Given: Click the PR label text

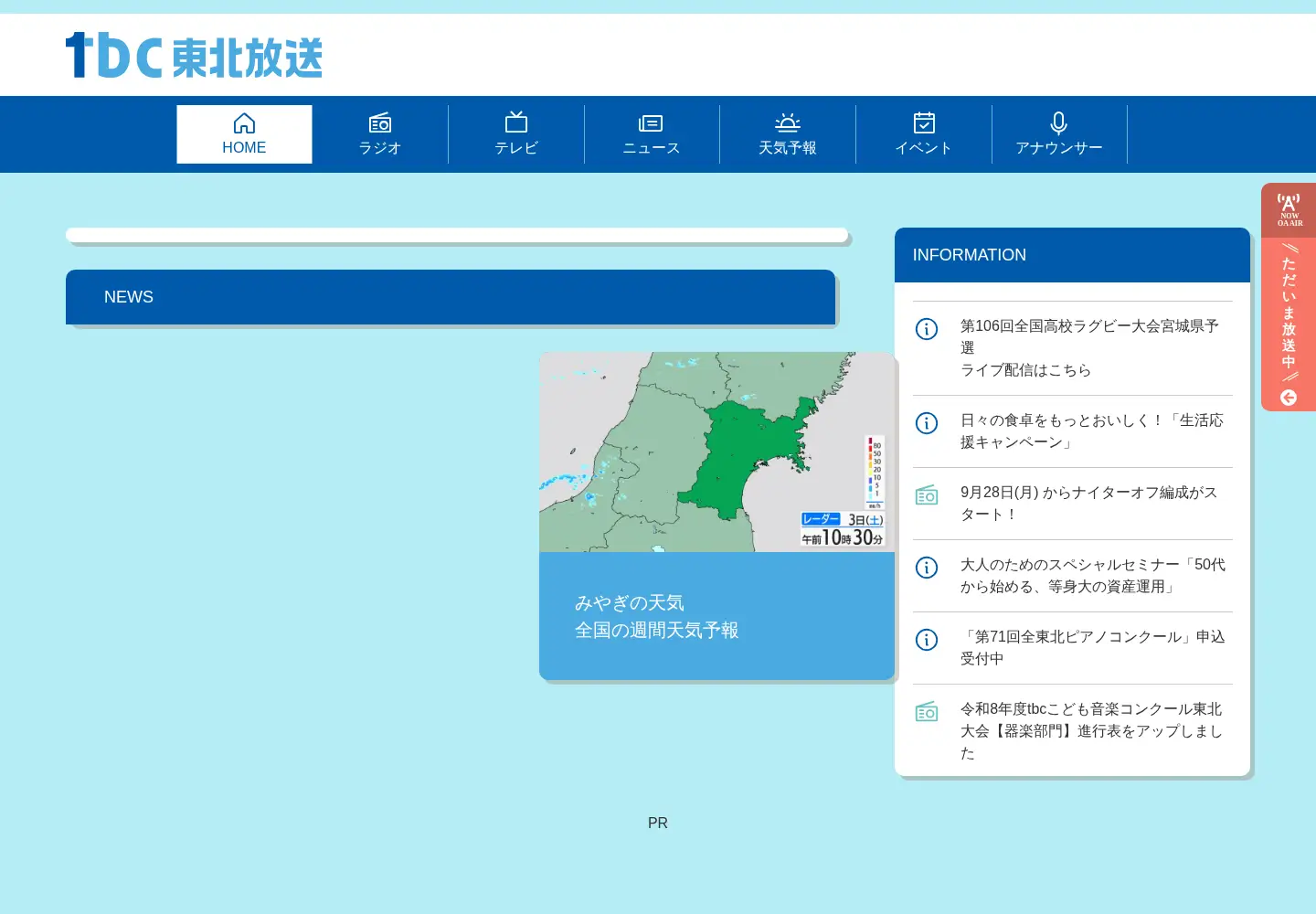Looking at the screenshot, I should pyautogui.click(x=658, y=824).
